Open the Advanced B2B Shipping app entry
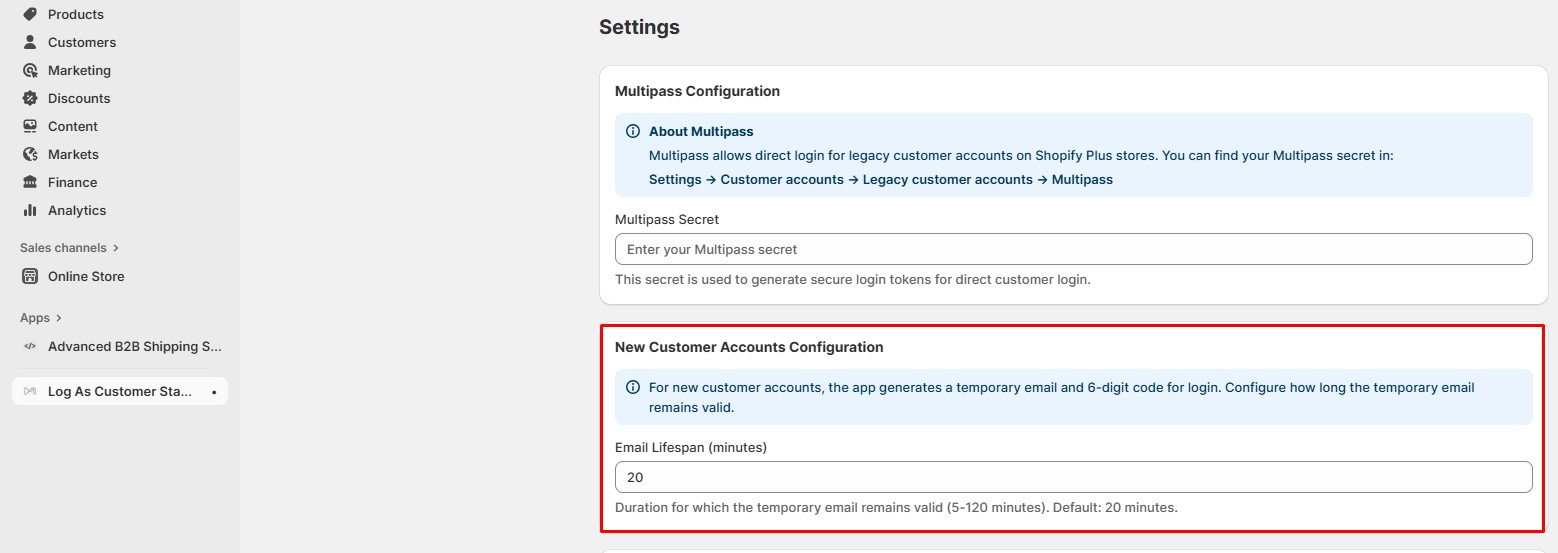 tap(134, 346)
